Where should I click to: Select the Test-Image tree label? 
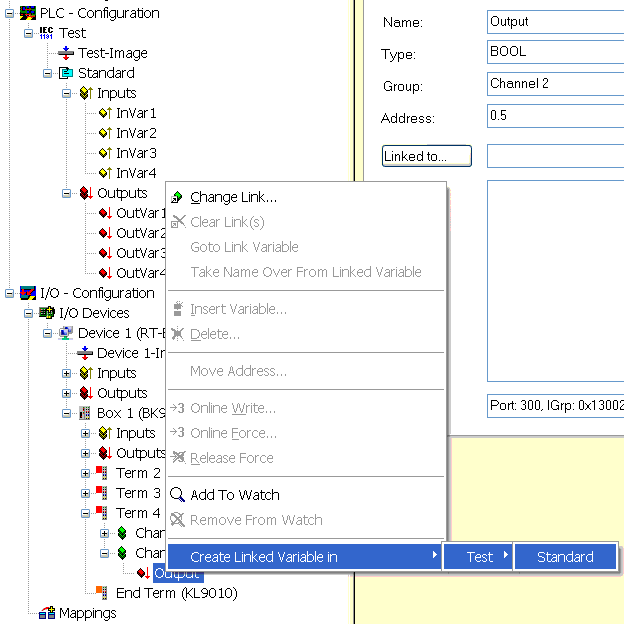113,53
